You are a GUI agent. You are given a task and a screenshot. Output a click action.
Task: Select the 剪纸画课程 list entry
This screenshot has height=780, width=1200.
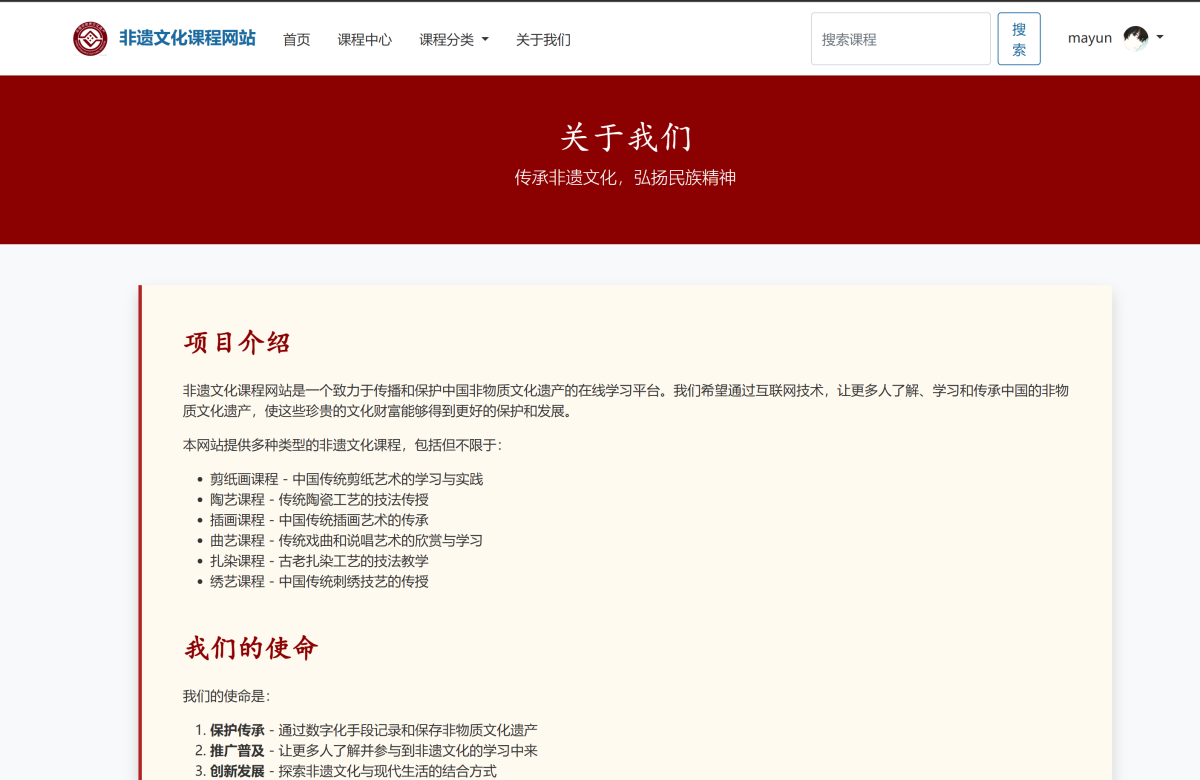[x=244, y=479]
